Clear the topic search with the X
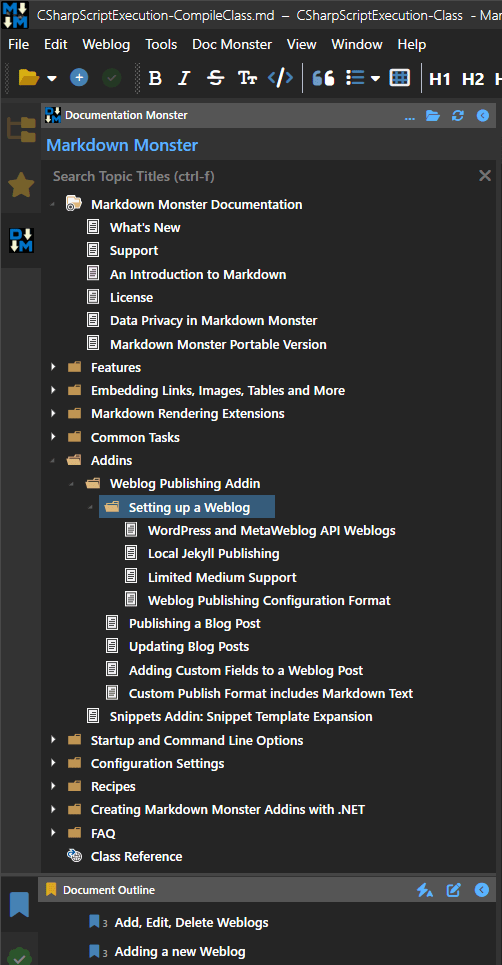The height and width of the screenshot is (965, 502). point(485,177)
